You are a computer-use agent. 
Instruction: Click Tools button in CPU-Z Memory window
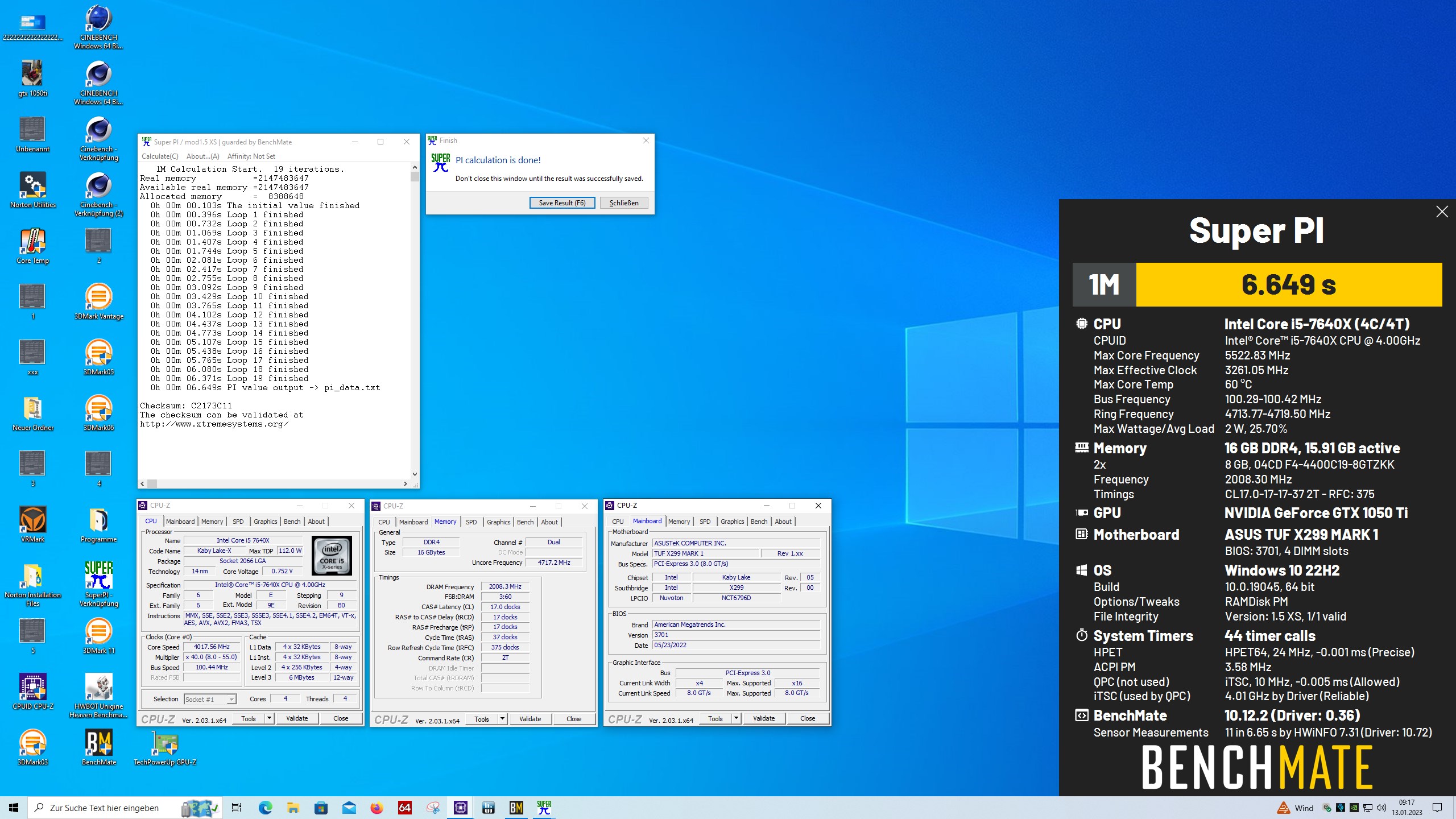point(482,719)
